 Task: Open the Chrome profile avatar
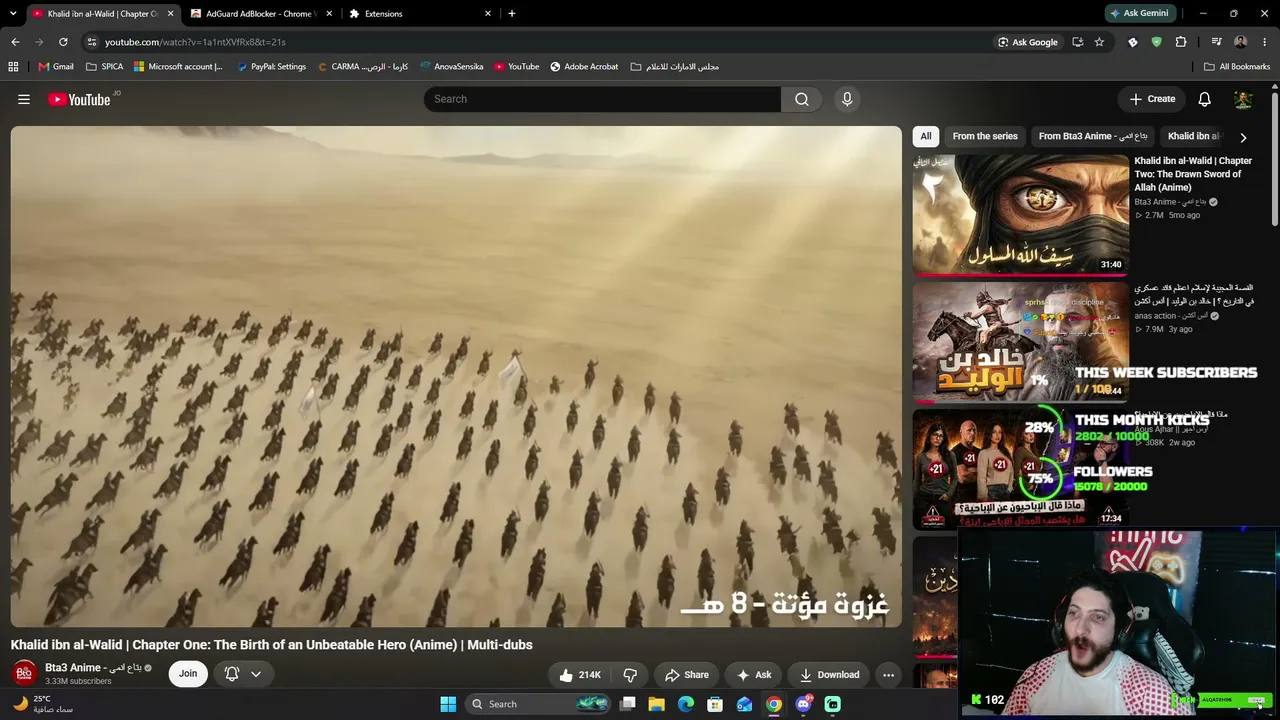click(x=1240, y=42)
